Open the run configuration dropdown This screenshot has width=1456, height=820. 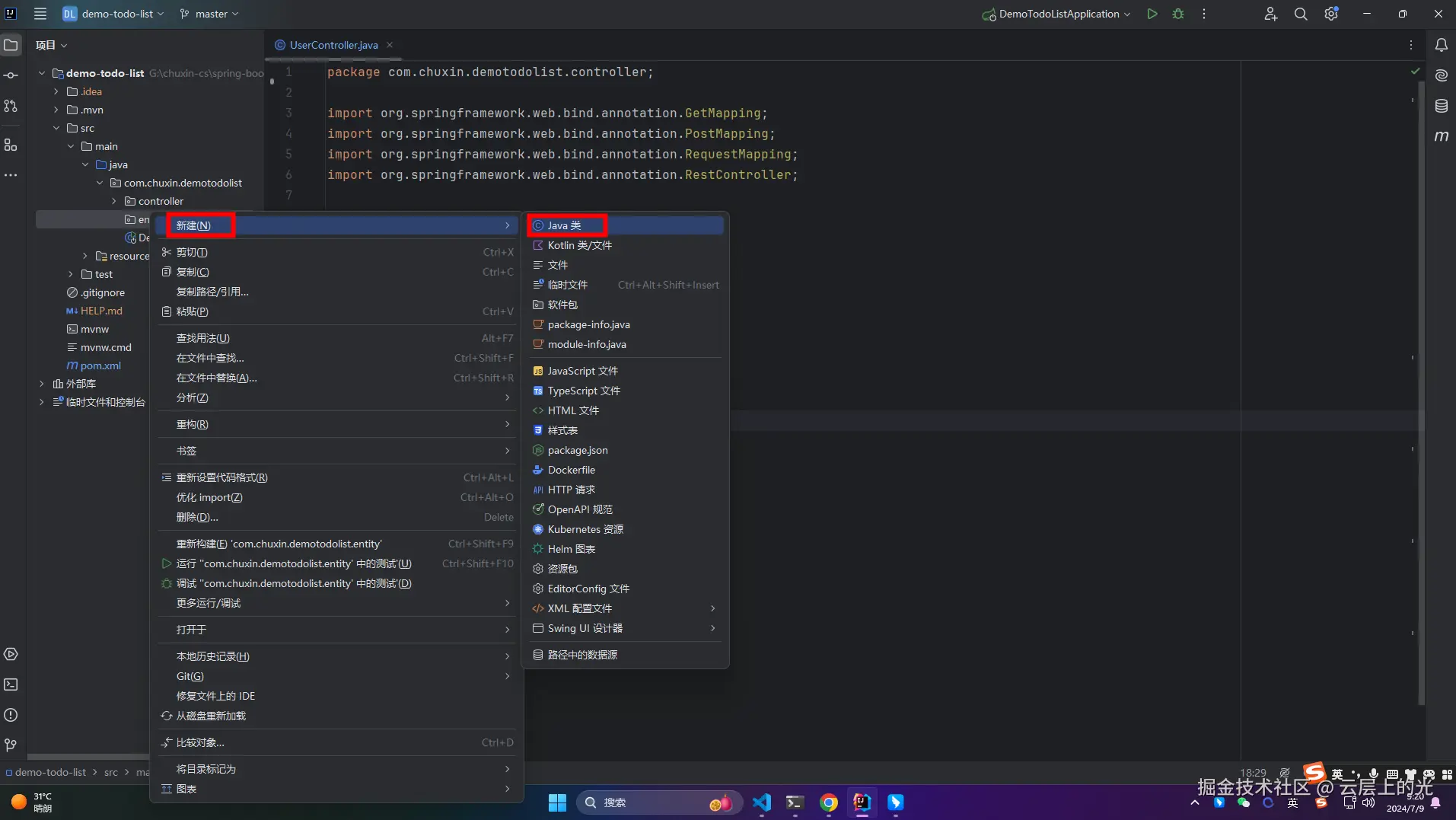1056,14
